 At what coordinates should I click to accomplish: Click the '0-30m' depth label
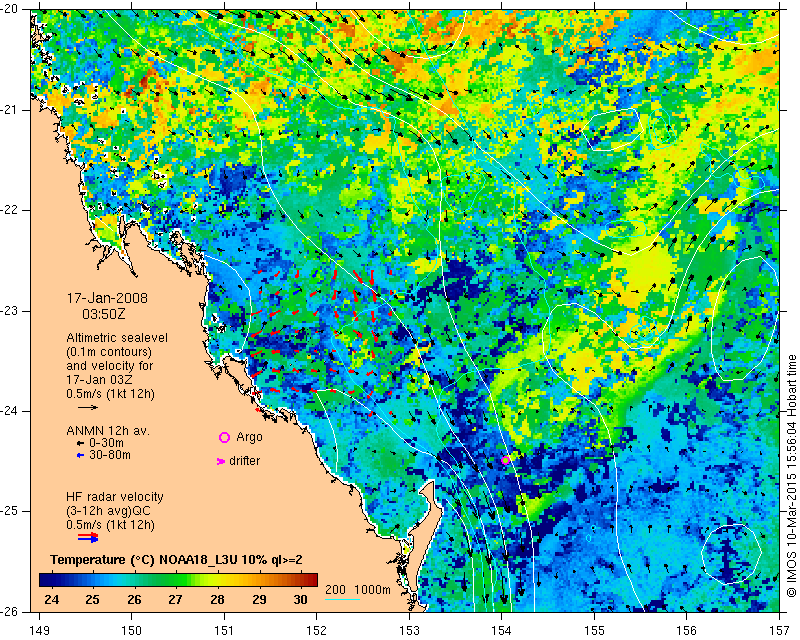pyautogui.click(x=107, y=443)
